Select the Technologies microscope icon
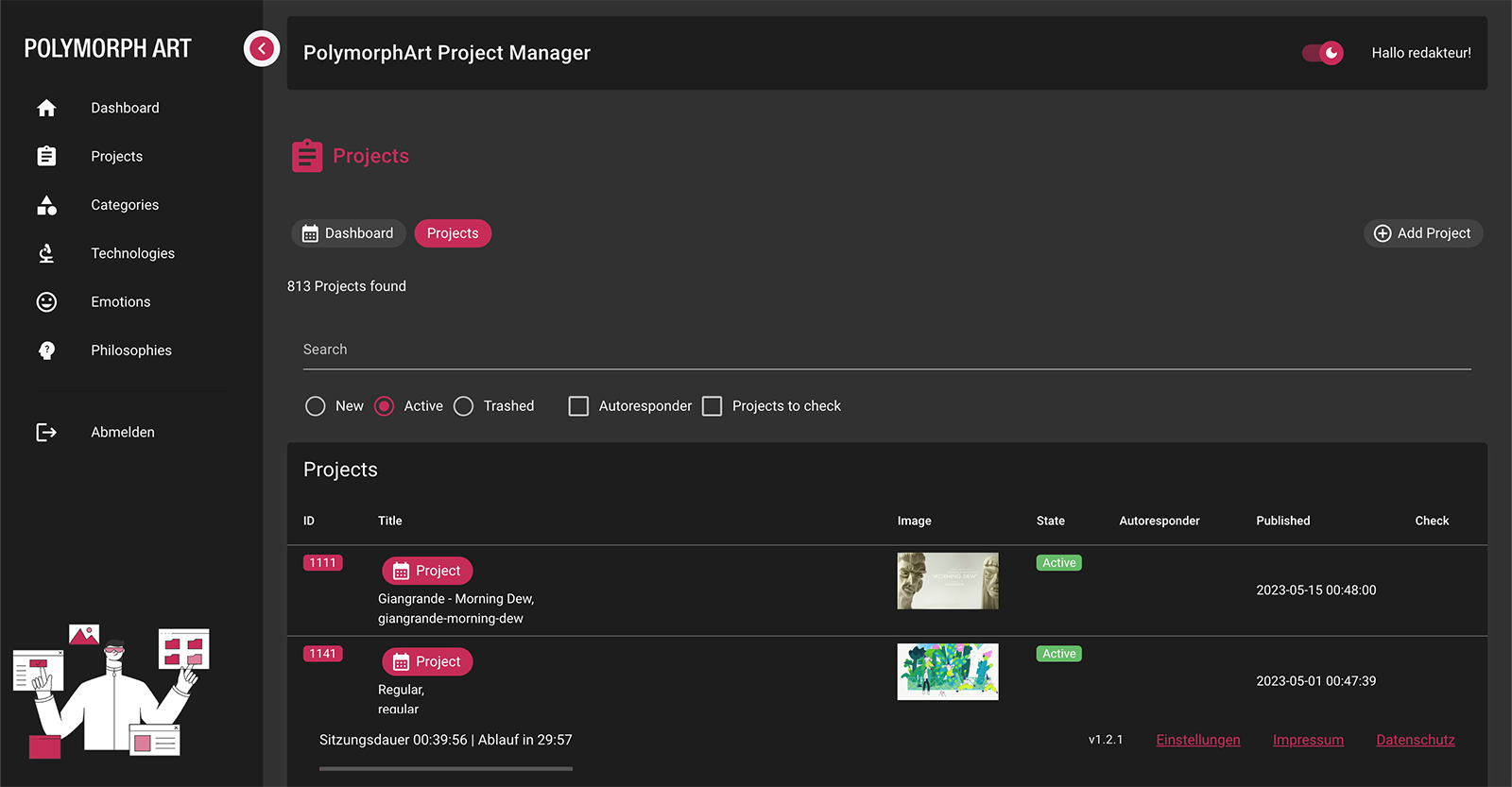 click(x=46, y=253)
